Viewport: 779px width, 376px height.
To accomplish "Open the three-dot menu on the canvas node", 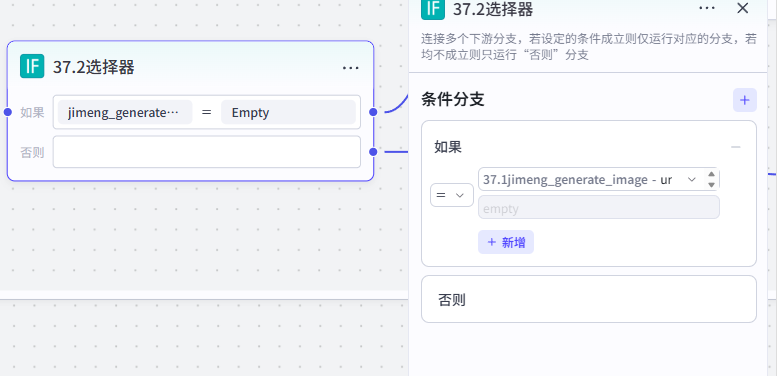I will [351, 67].
